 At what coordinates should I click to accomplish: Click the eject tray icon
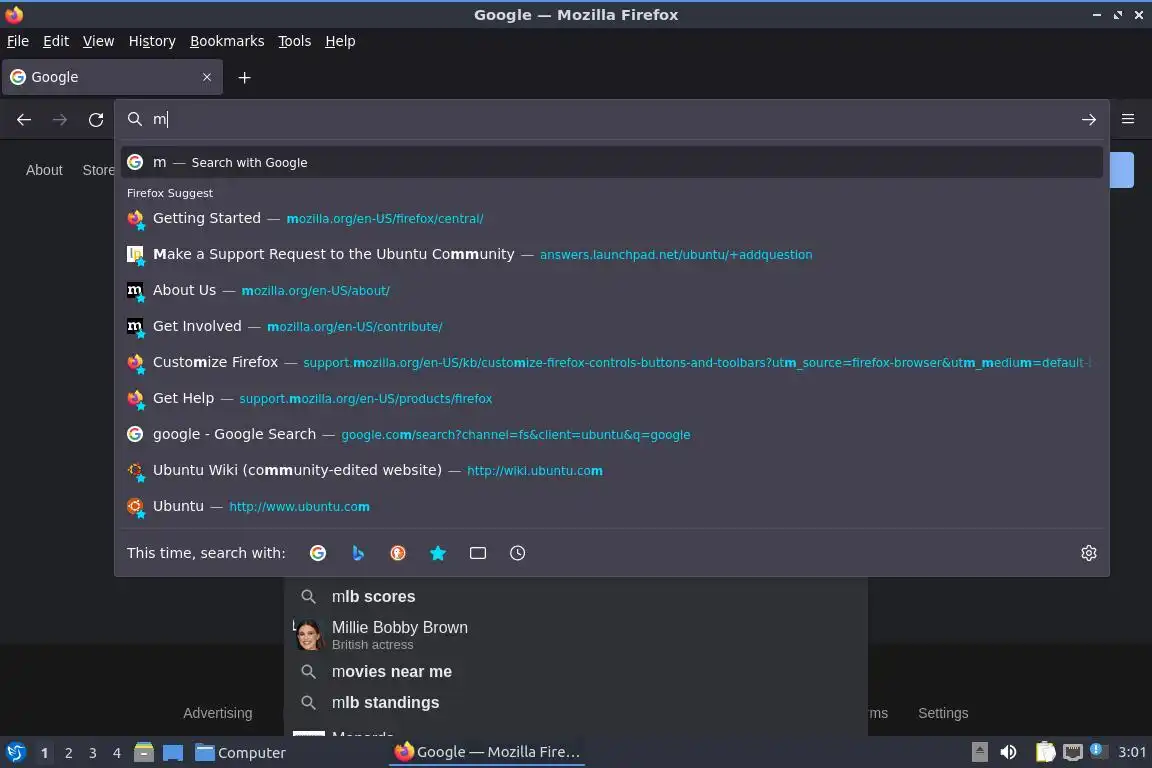979,752
